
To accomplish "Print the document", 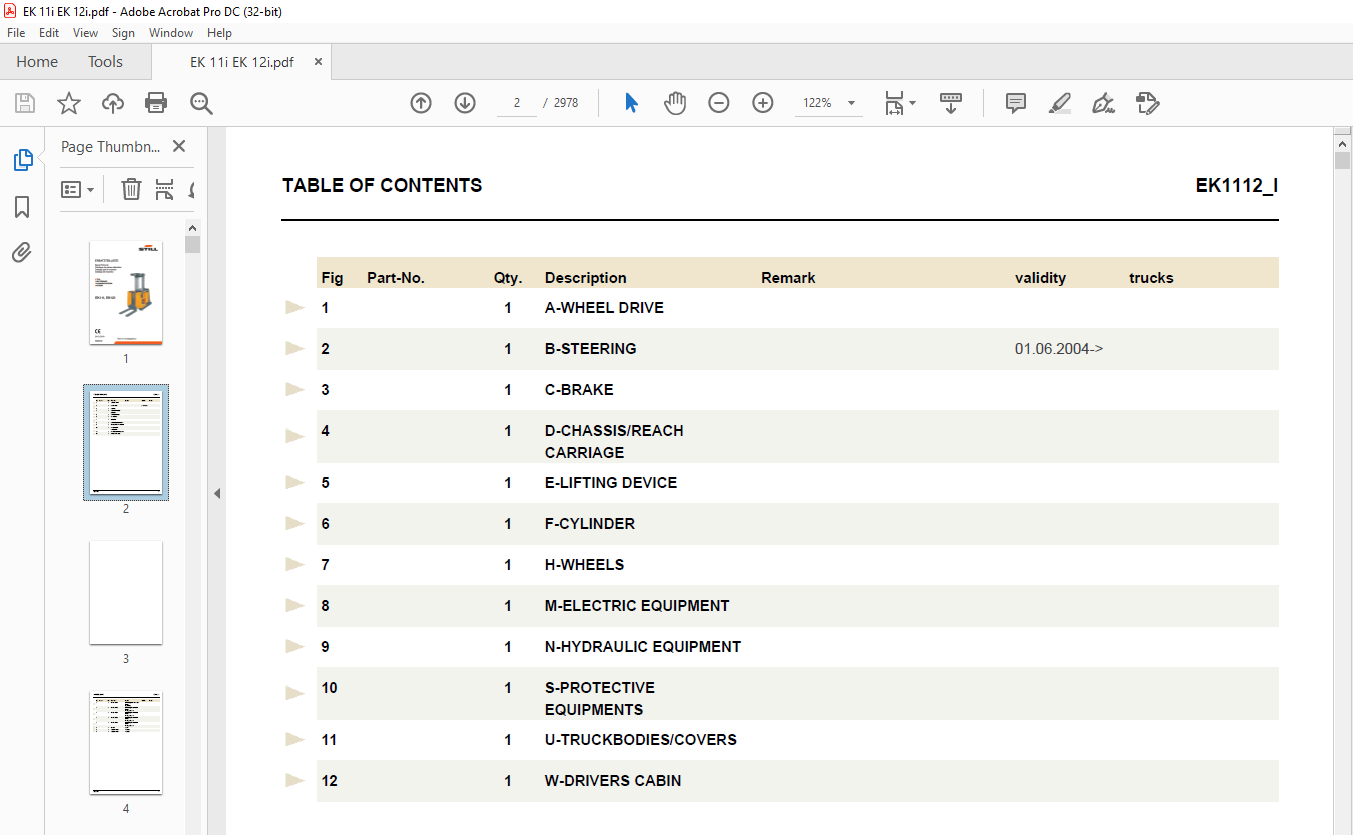I will pos(156,103).
